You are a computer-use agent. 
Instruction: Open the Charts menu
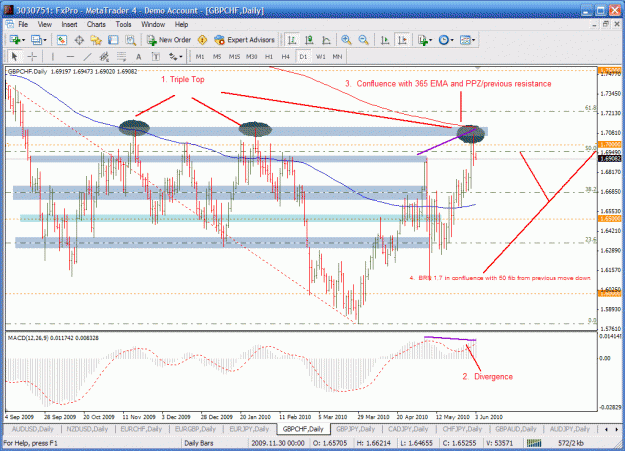tap(96, 25)
